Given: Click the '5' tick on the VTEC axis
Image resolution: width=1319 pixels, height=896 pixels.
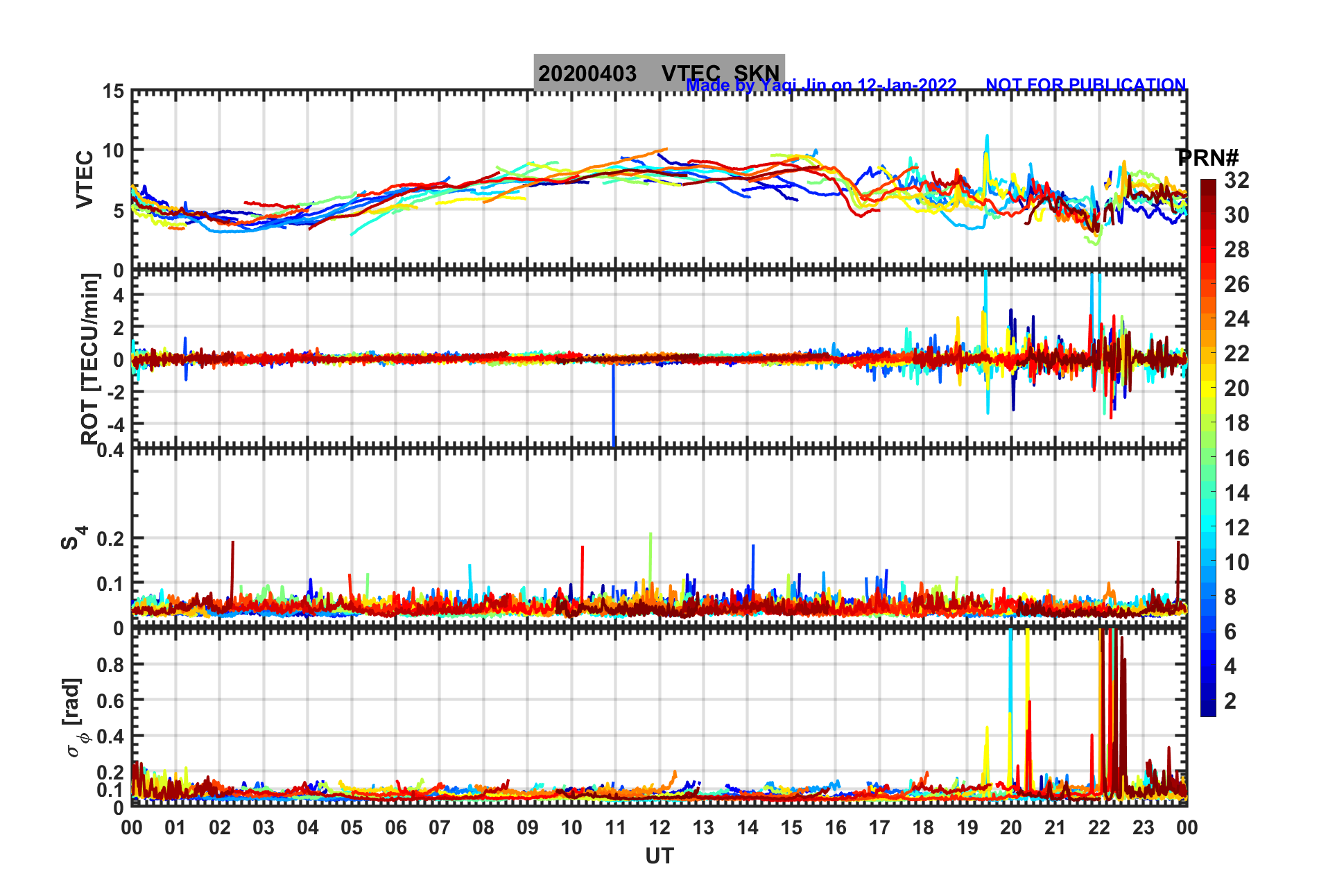Looking at the screenshot, I should (119, 211).
